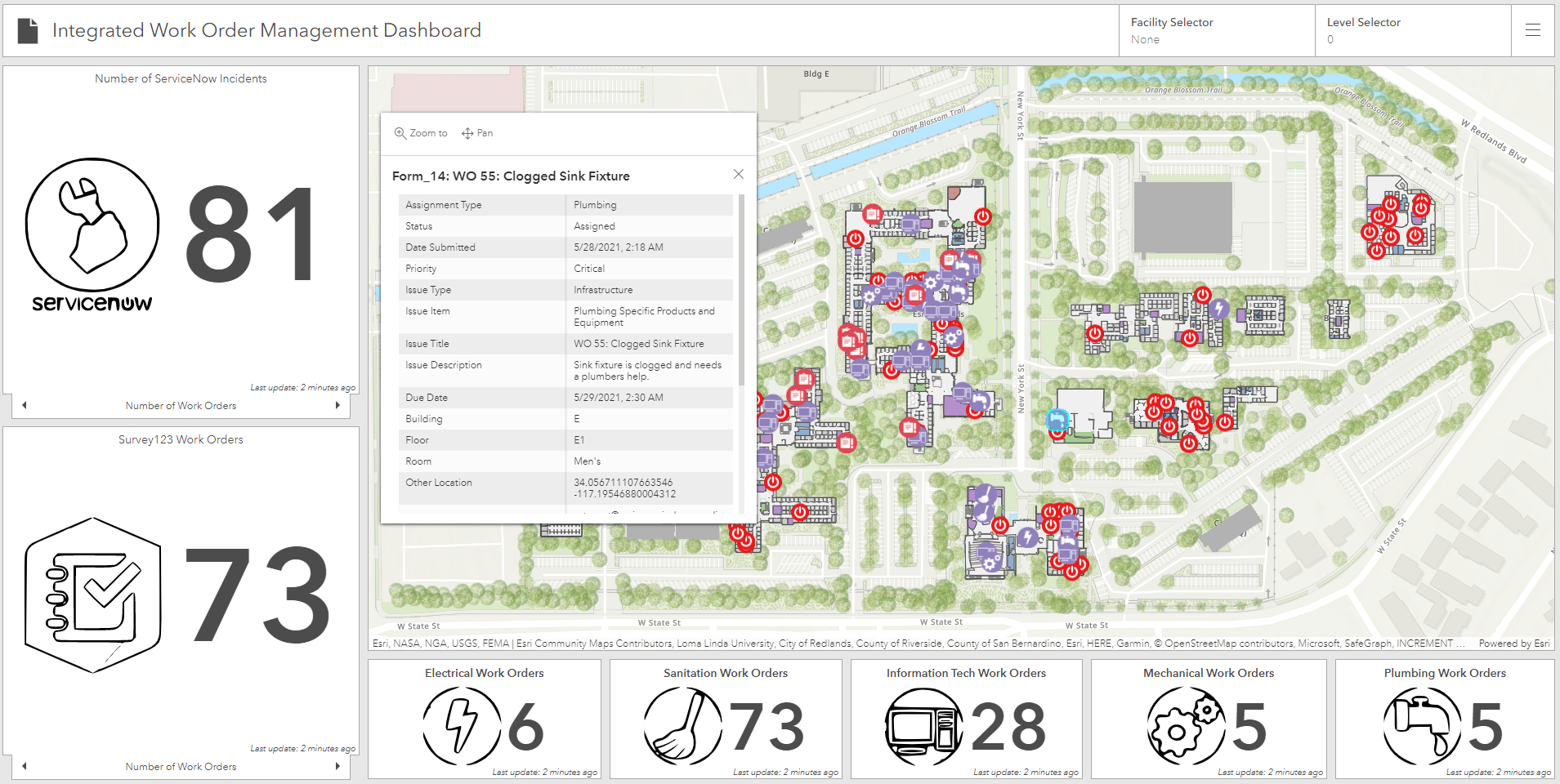
Task: Click the Survey123 clipboard checkmark icon
Action: click(x=92, y=594)
